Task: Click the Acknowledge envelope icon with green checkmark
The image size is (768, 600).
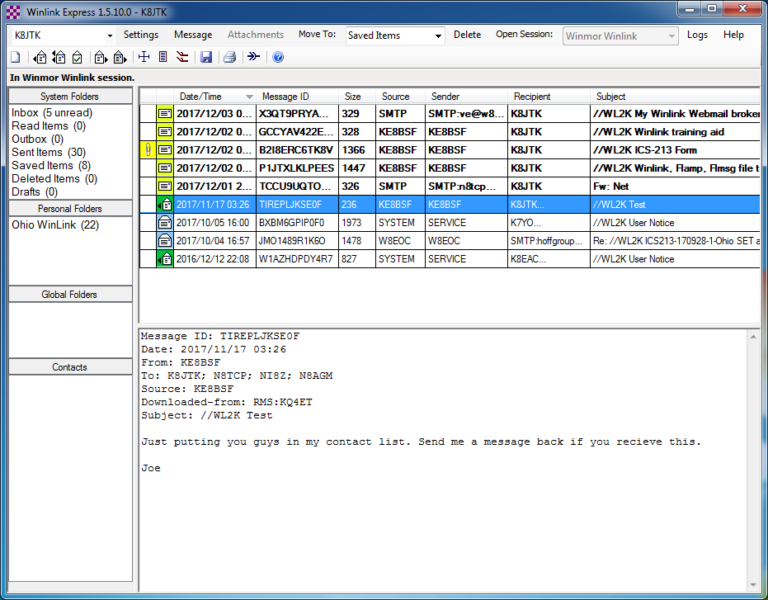Action: [77, 57]
